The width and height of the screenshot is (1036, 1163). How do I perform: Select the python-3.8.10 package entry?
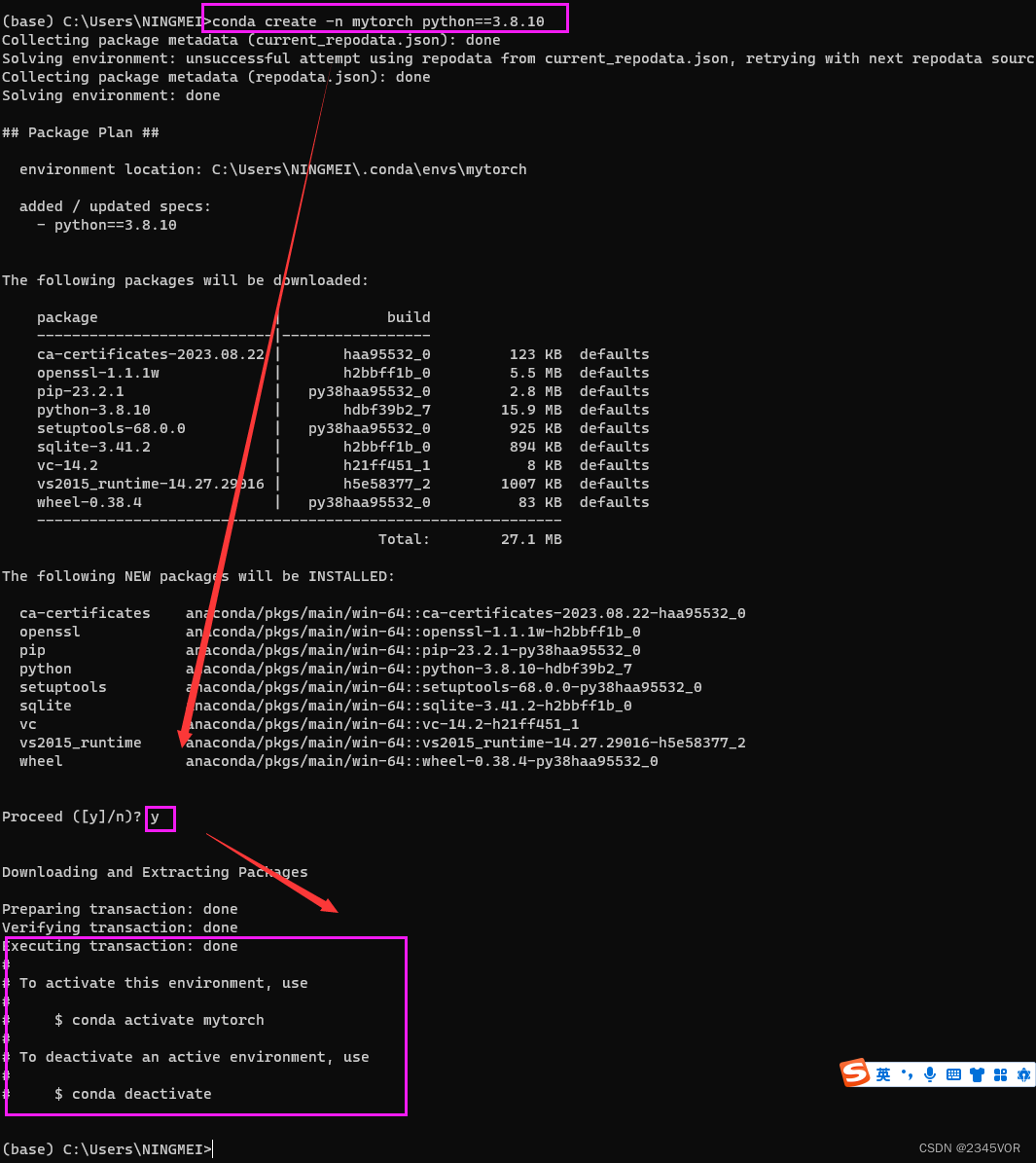(88, 410)
